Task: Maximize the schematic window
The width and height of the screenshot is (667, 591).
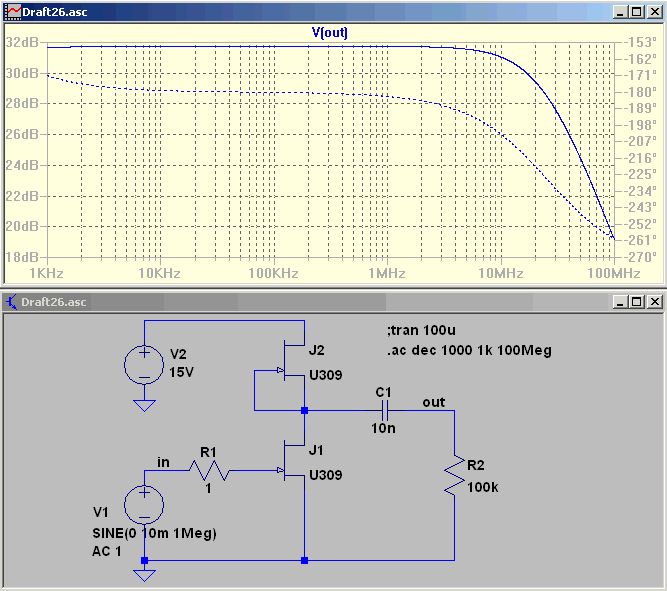Action: click(637, 302)
